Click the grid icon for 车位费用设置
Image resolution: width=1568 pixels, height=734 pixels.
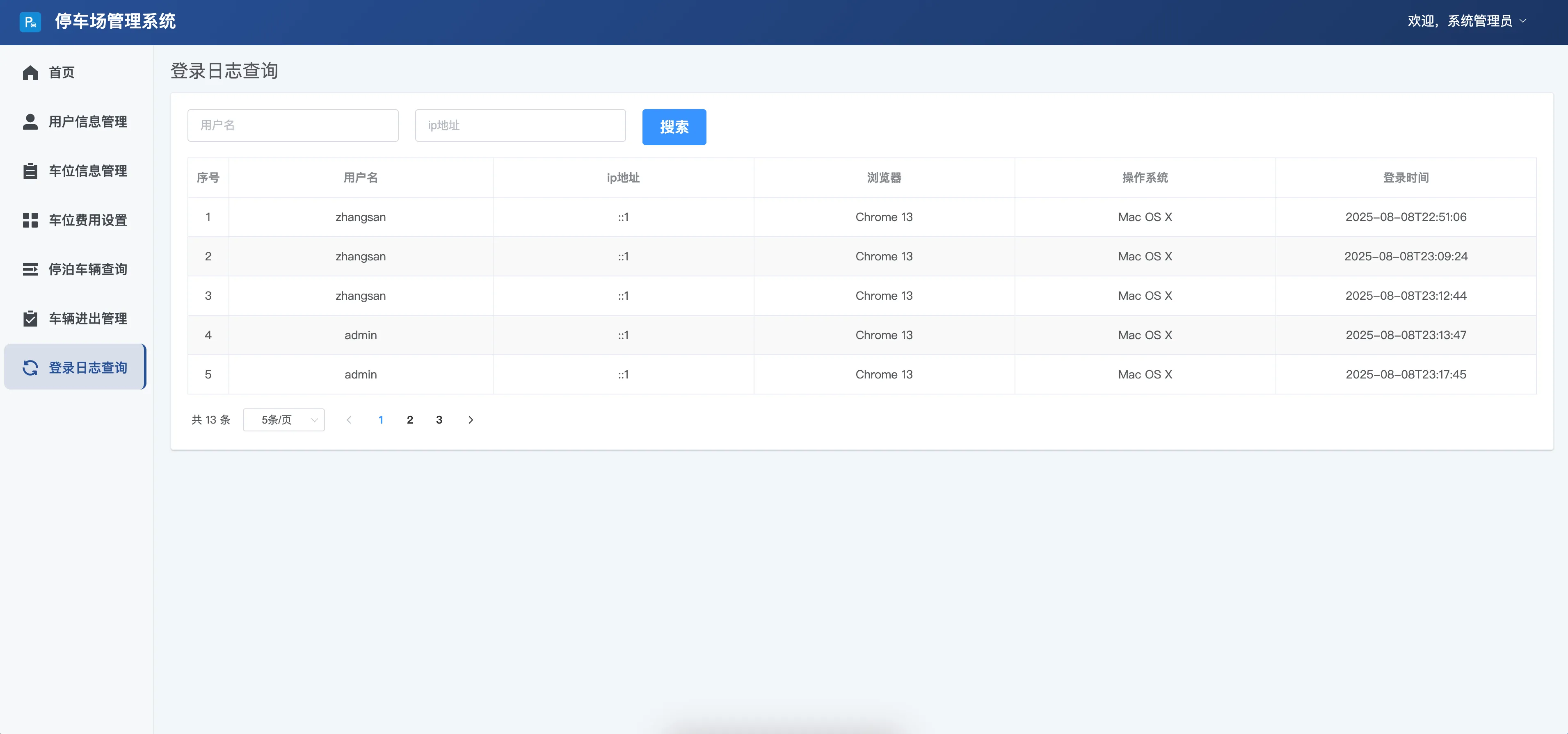coord(30,220)
